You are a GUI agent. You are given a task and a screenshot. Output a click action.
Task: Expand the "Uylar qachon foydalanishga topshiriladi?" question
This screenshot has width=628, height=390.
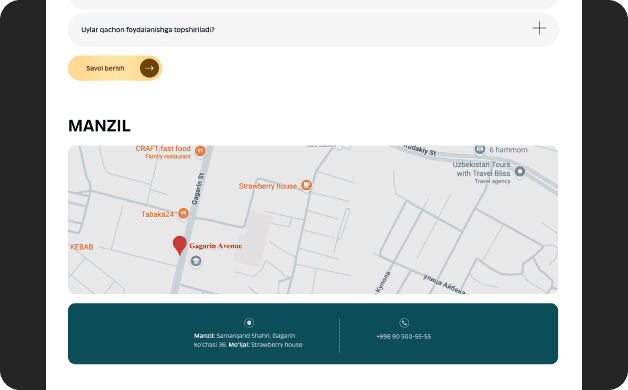click(313, 30)
